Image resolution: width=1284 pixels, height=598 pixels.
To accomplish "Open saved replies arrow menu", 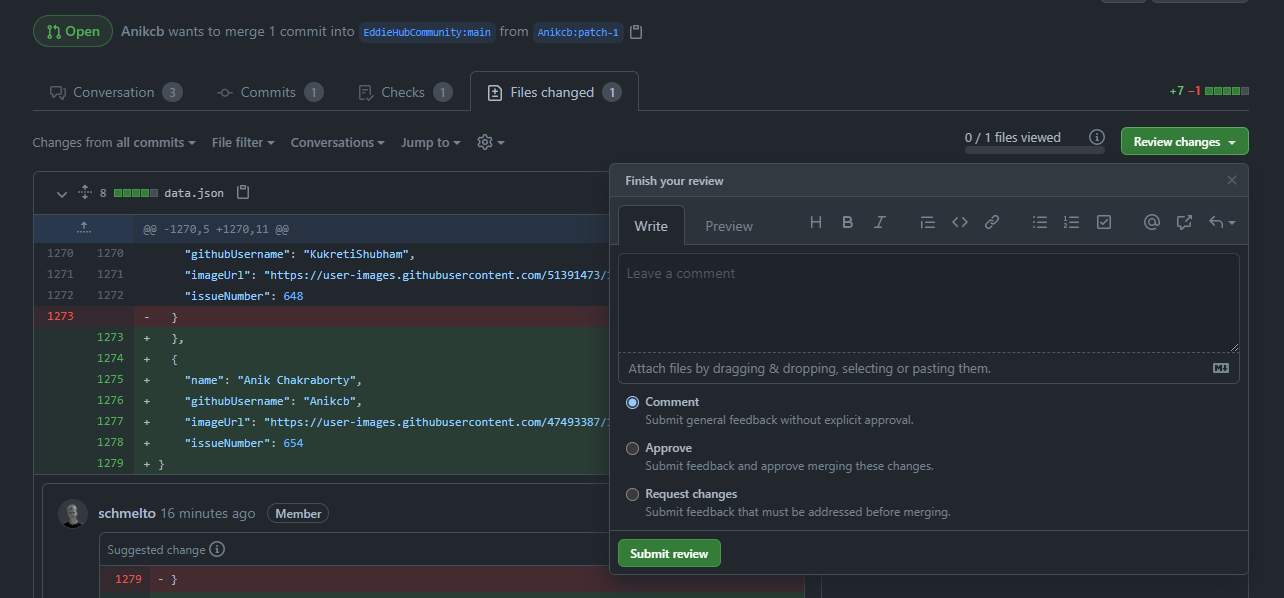I will [1222, 223].
